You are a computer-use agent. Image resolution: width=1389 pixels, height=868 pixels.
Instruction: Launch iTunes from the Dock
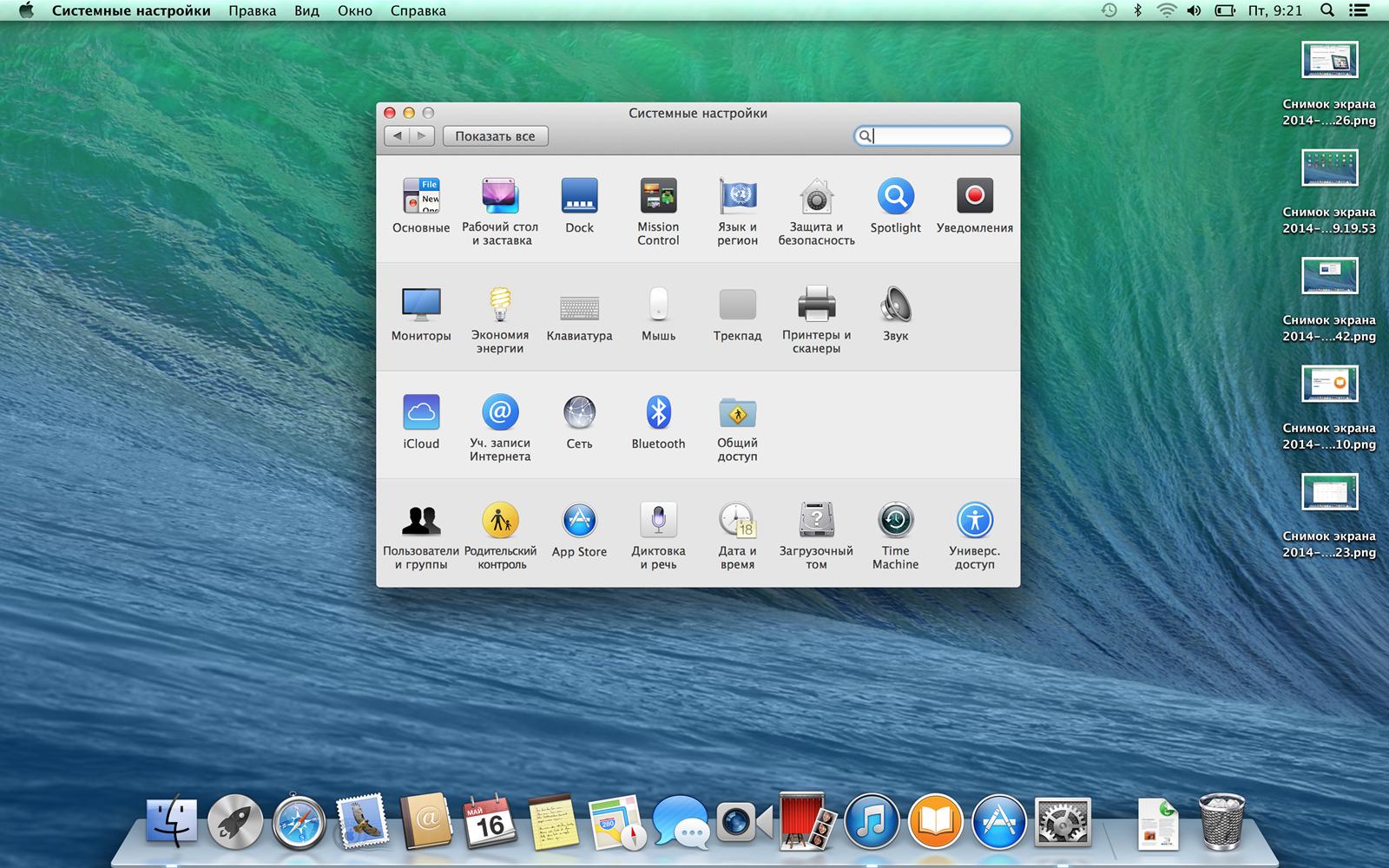[x=872, y=821]
